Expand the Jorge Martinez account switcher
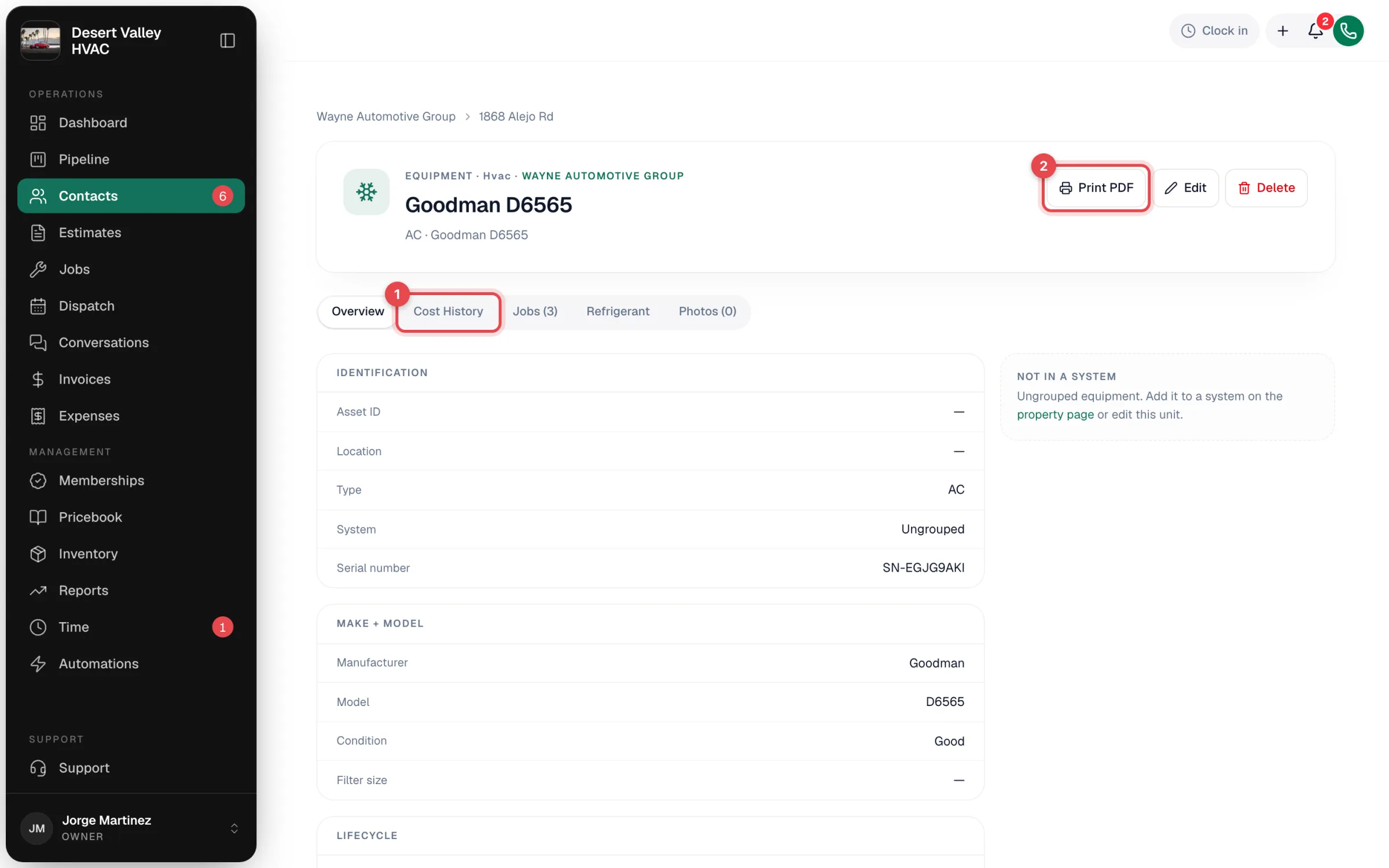This screenshot has height=868, width=1389. click(234, 828)
